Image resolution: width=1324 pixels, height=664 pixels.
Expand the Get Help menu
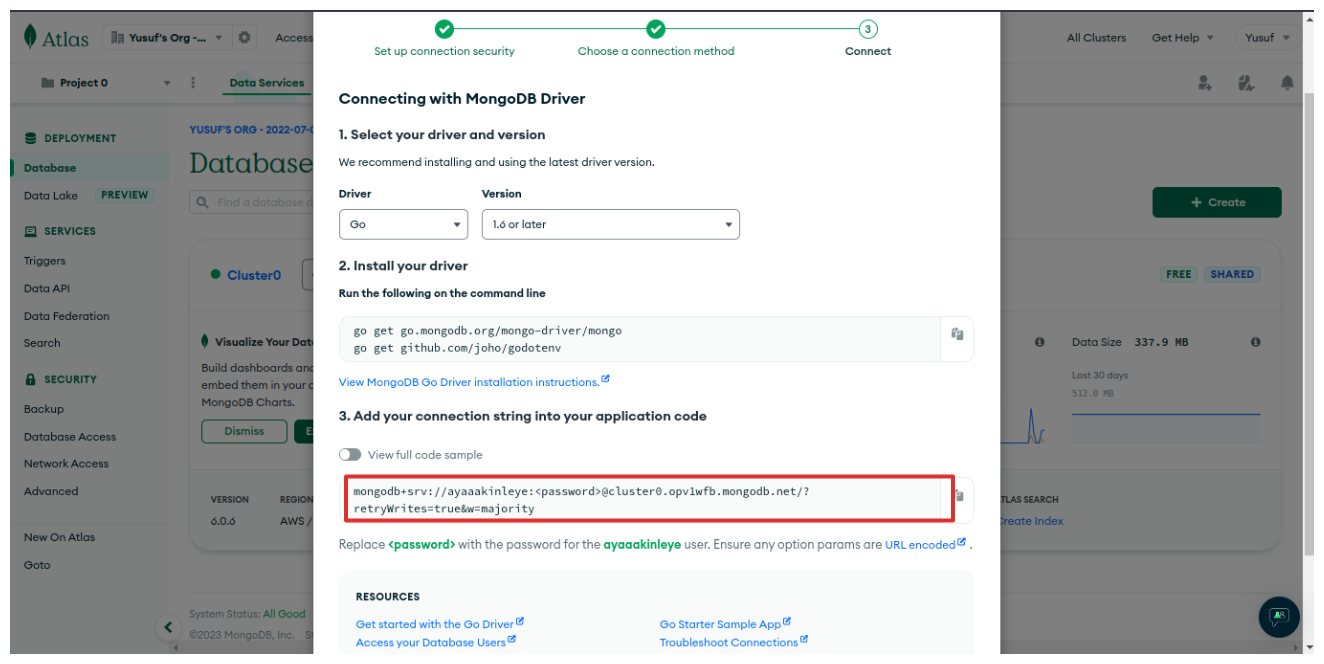tap(1182, 38)
